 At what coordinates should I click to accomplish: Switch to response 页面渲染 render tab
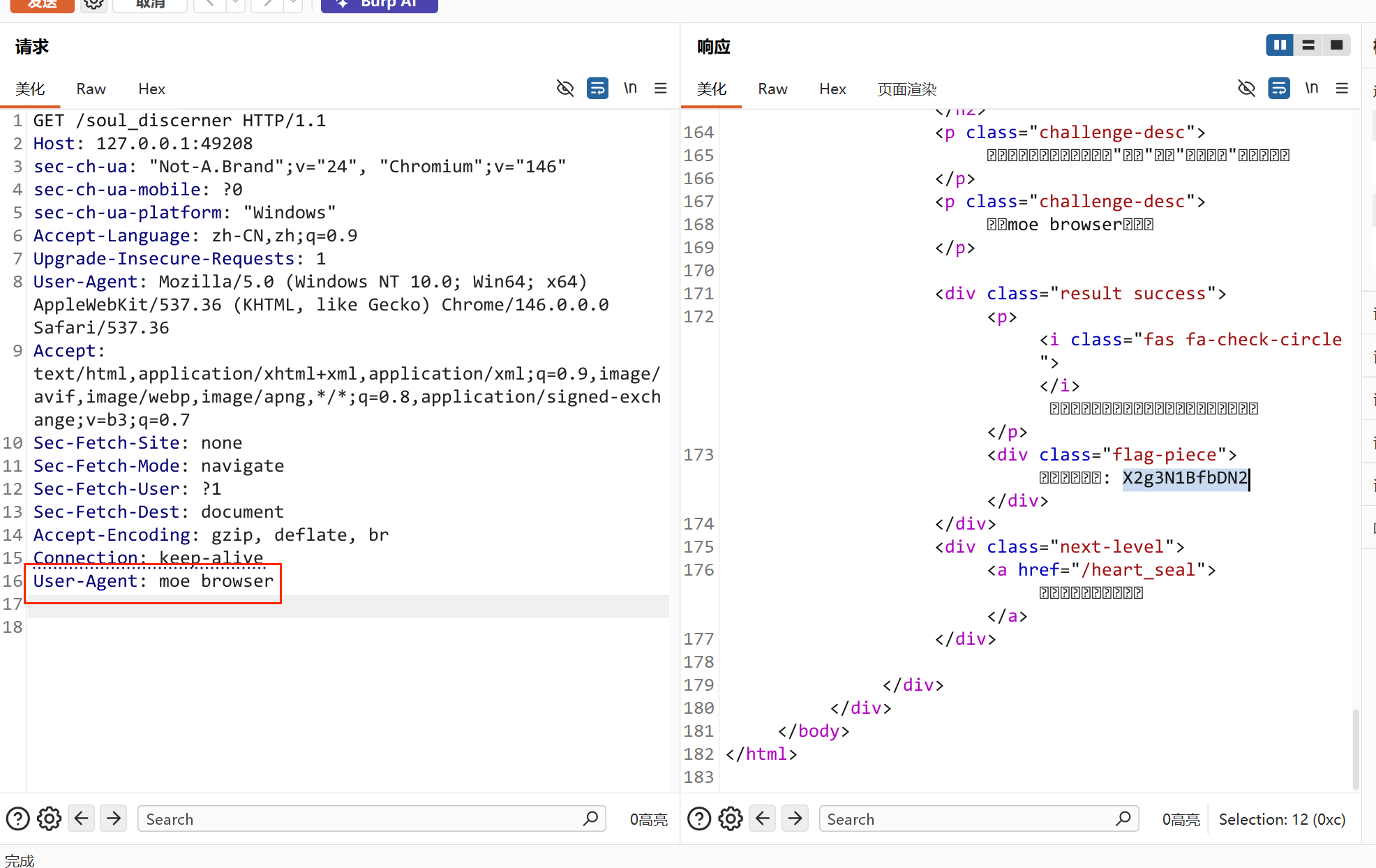906,89
